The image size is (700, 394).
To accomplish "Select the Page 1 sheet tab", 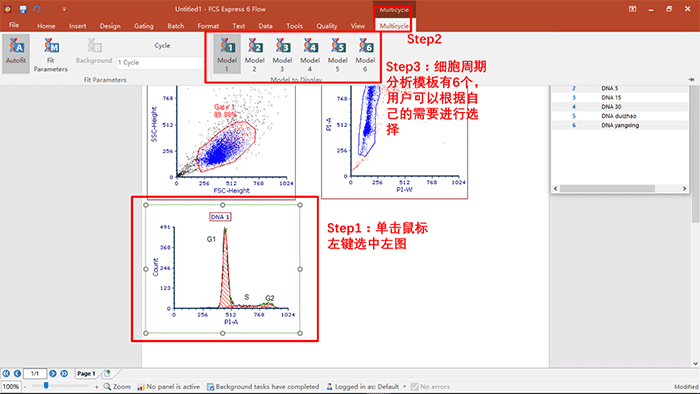I will pyautogui.click(x=86, y=373).
